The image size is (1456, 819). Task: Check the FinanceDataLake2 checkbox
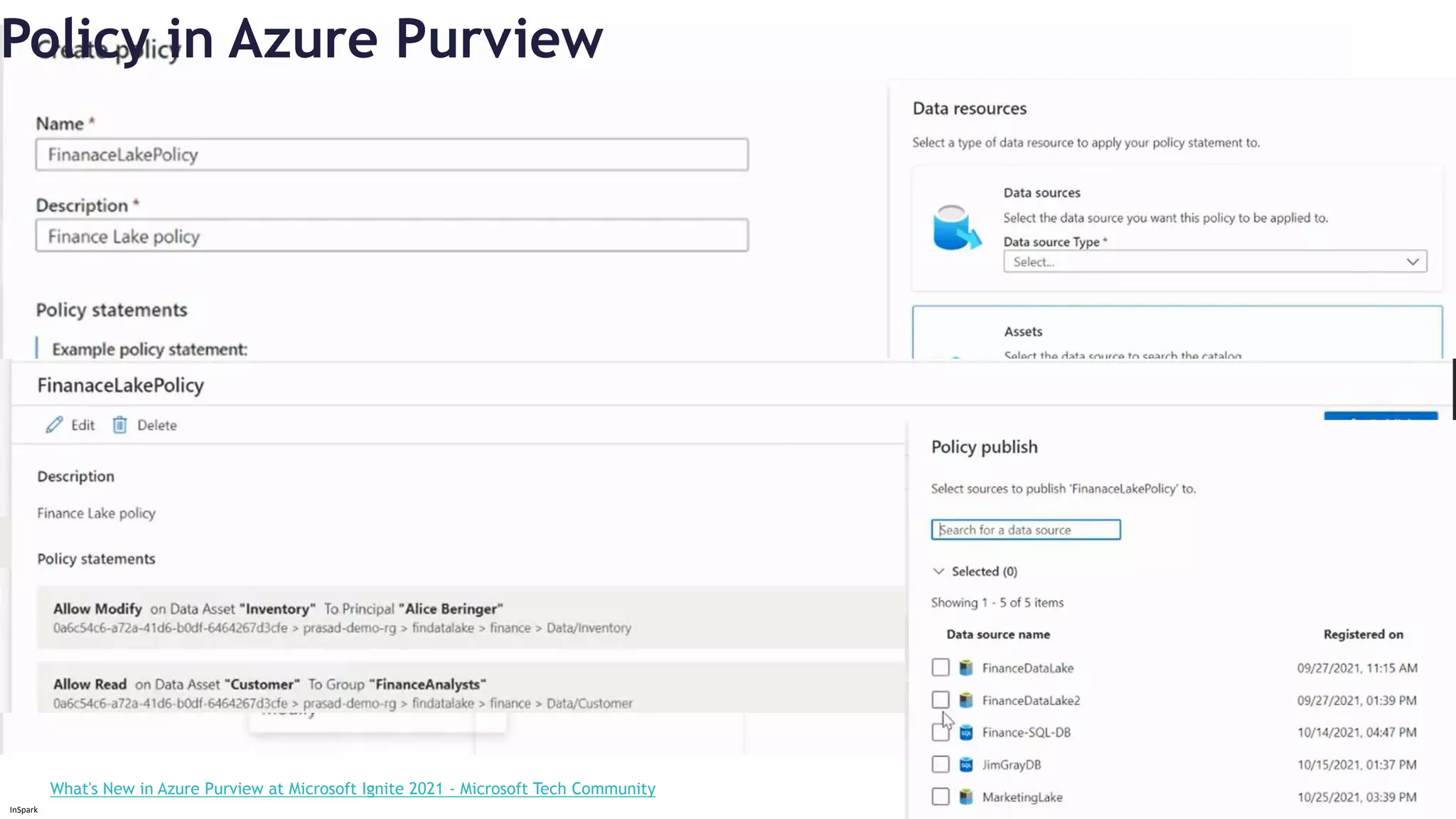pos(941,700)
